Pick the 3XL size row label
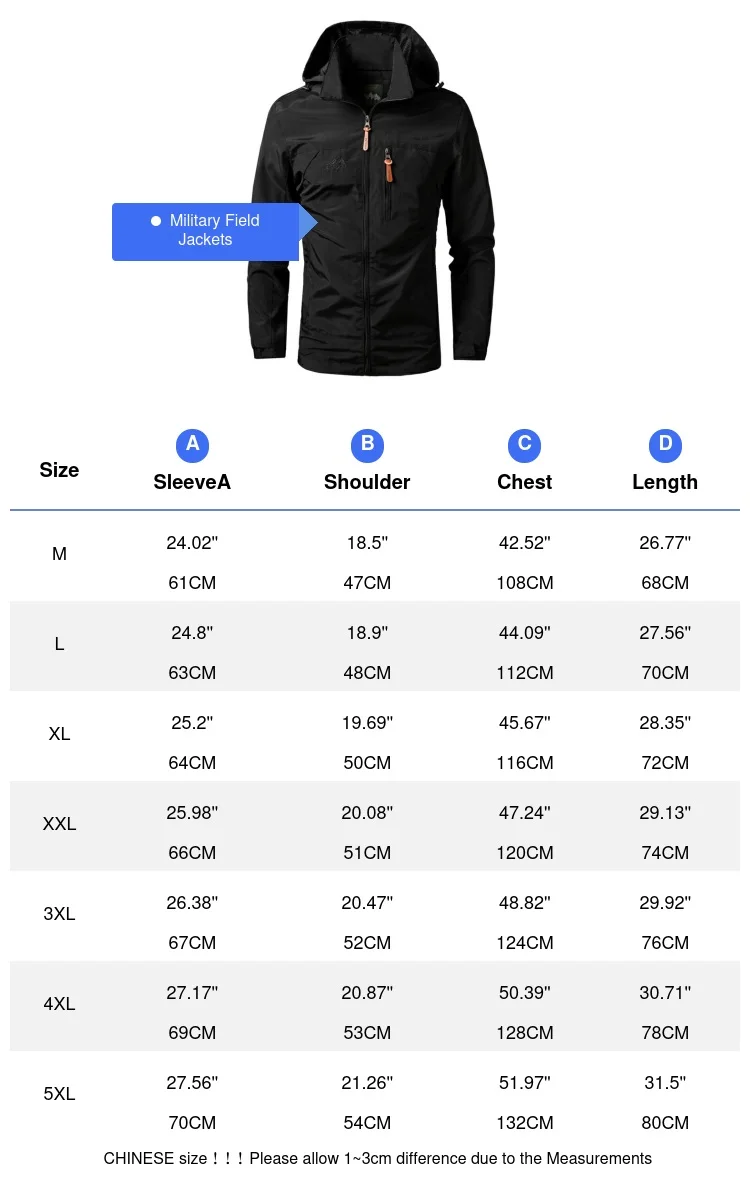This screenshot has height=1200, width=750. point(59,914)
